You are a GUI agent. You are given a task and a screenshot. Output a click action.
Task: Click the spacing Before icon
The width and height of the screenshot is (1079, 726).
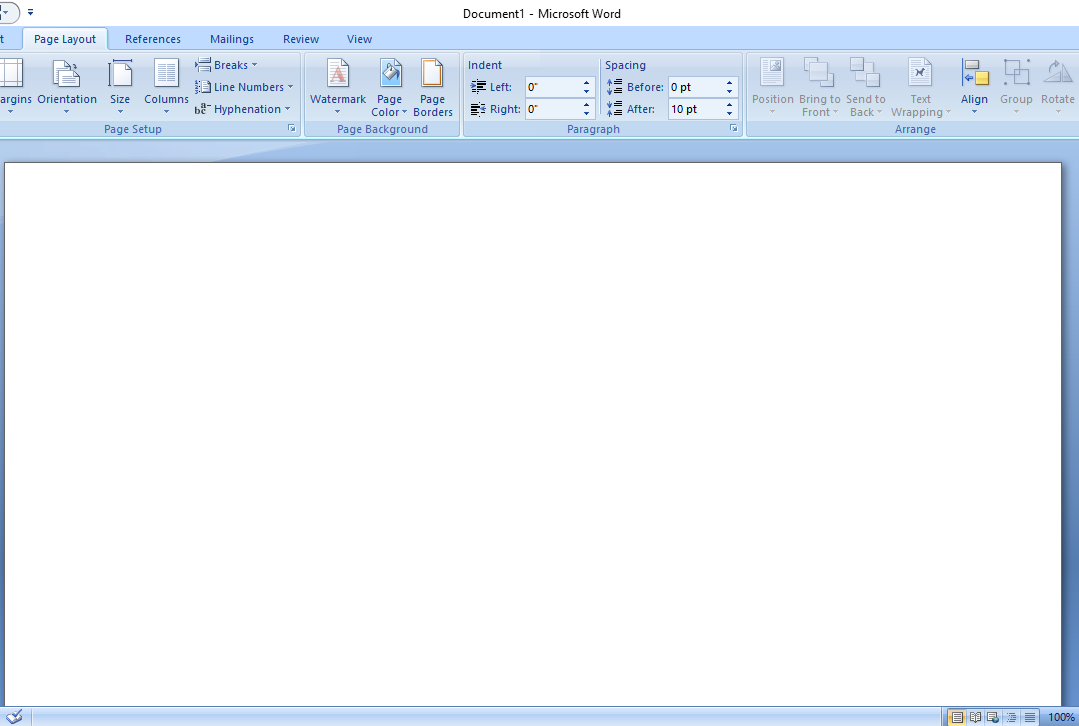click(615, 87)
